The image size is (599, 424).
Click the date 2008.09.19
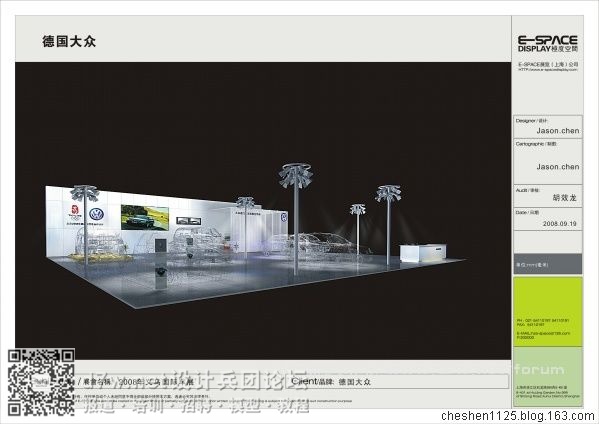560,223
